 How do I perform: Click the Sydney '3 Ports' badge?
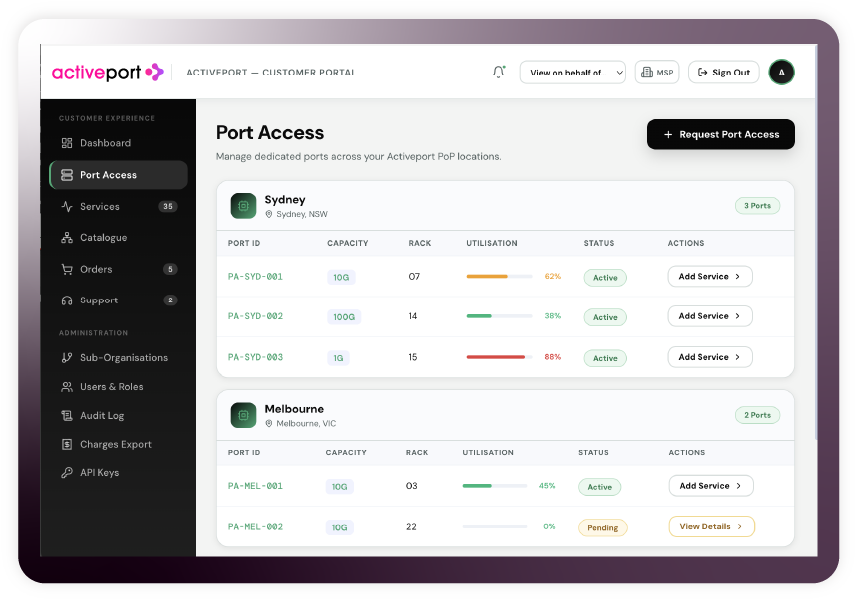[757, 206]
